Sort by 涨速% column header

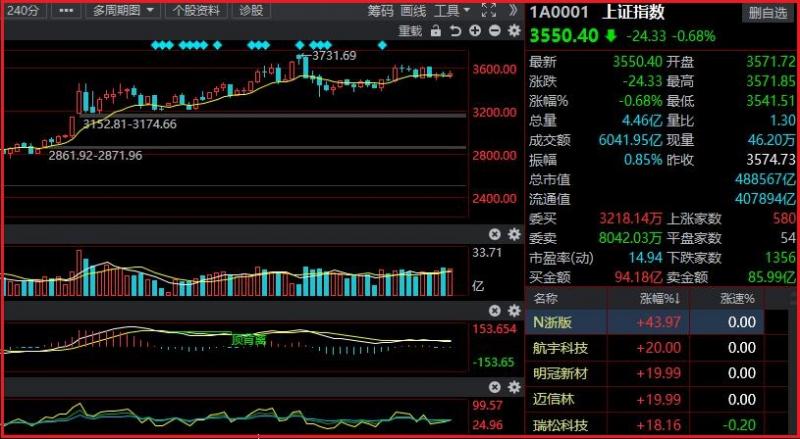coord(737,299)
